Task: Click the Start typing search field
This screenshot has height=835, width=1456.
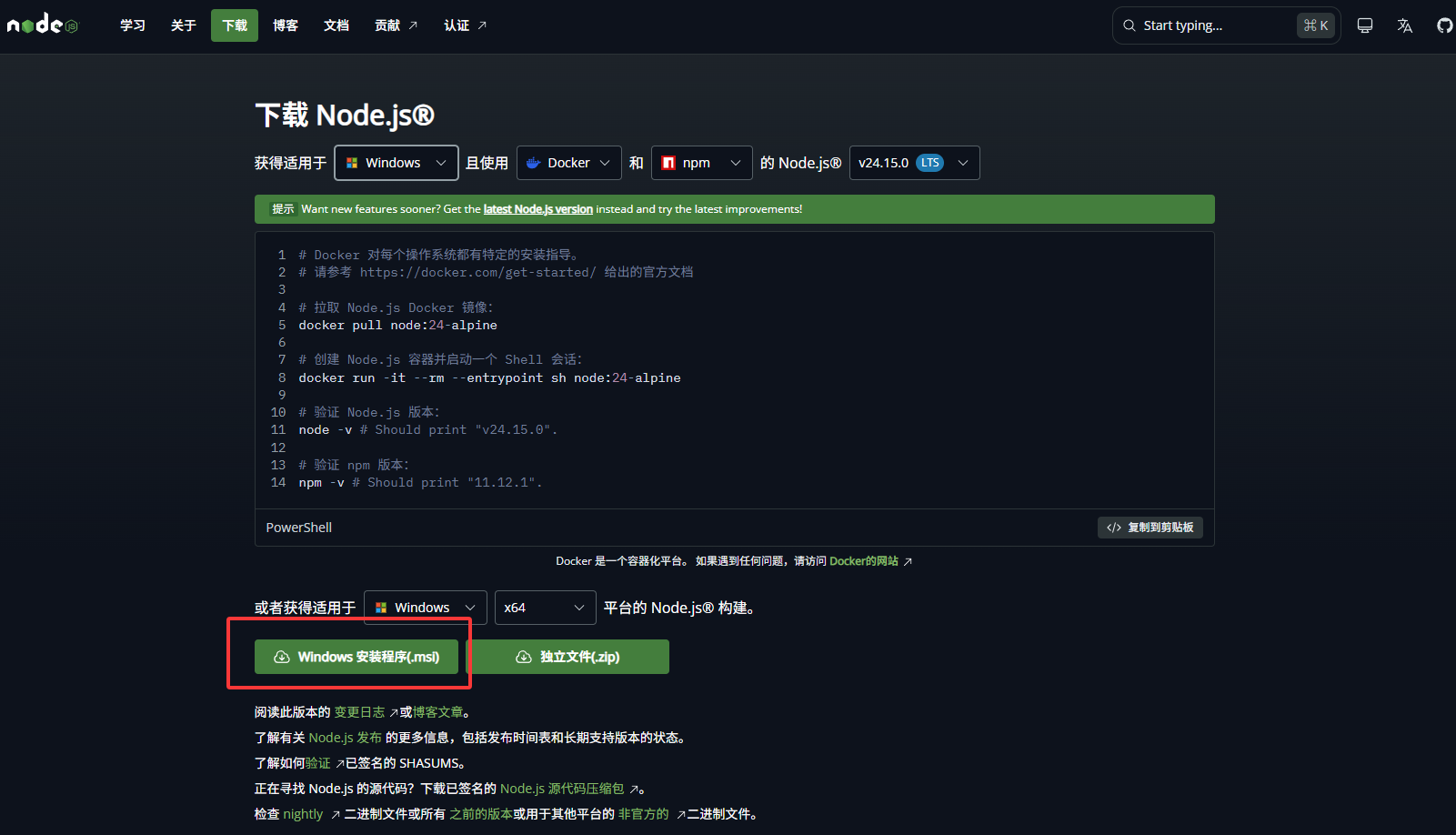Action: 1226,25
